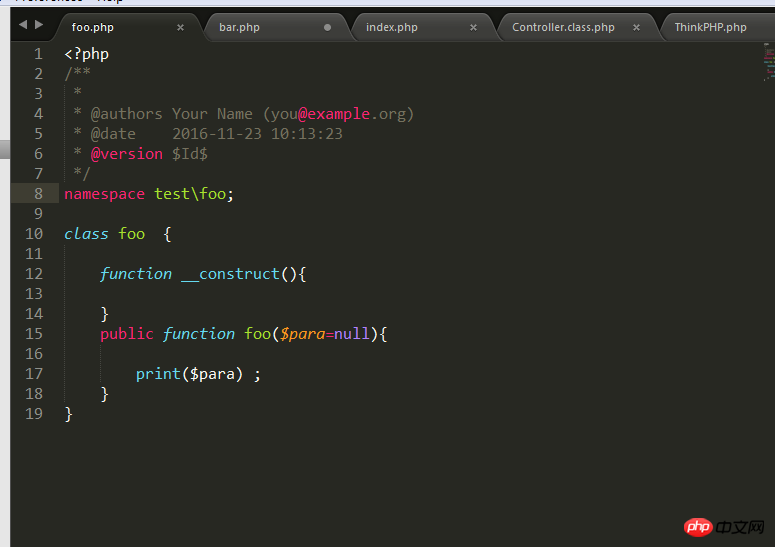Click line number 15 in the gutter
775x547 pixels.
point(34,334)
